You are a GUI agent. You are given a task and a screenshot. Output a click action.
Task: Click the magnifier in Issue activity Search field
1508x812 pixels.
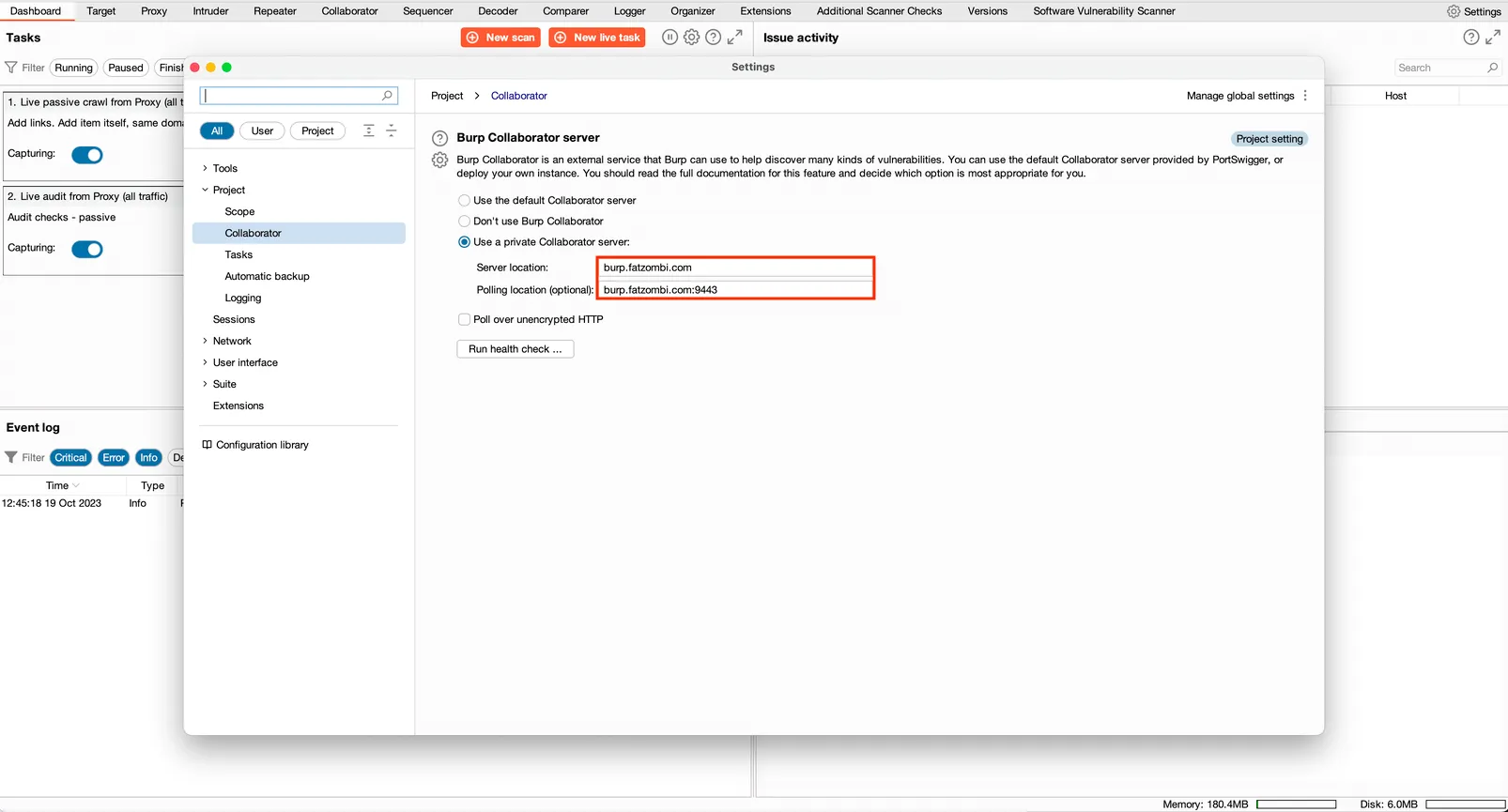click(x=1493, y=68)
